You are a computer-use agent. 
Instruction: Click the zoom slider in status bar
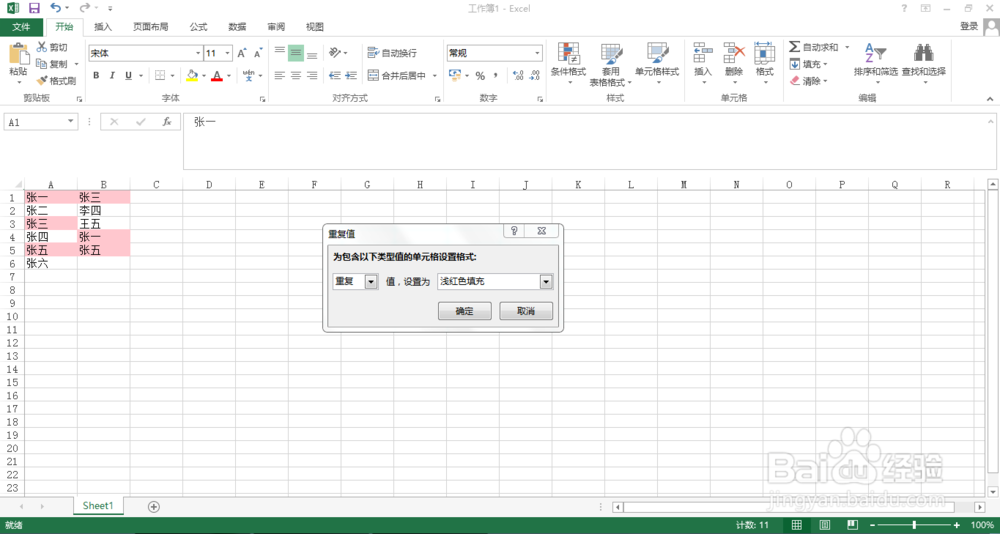[x=915, y=524]
